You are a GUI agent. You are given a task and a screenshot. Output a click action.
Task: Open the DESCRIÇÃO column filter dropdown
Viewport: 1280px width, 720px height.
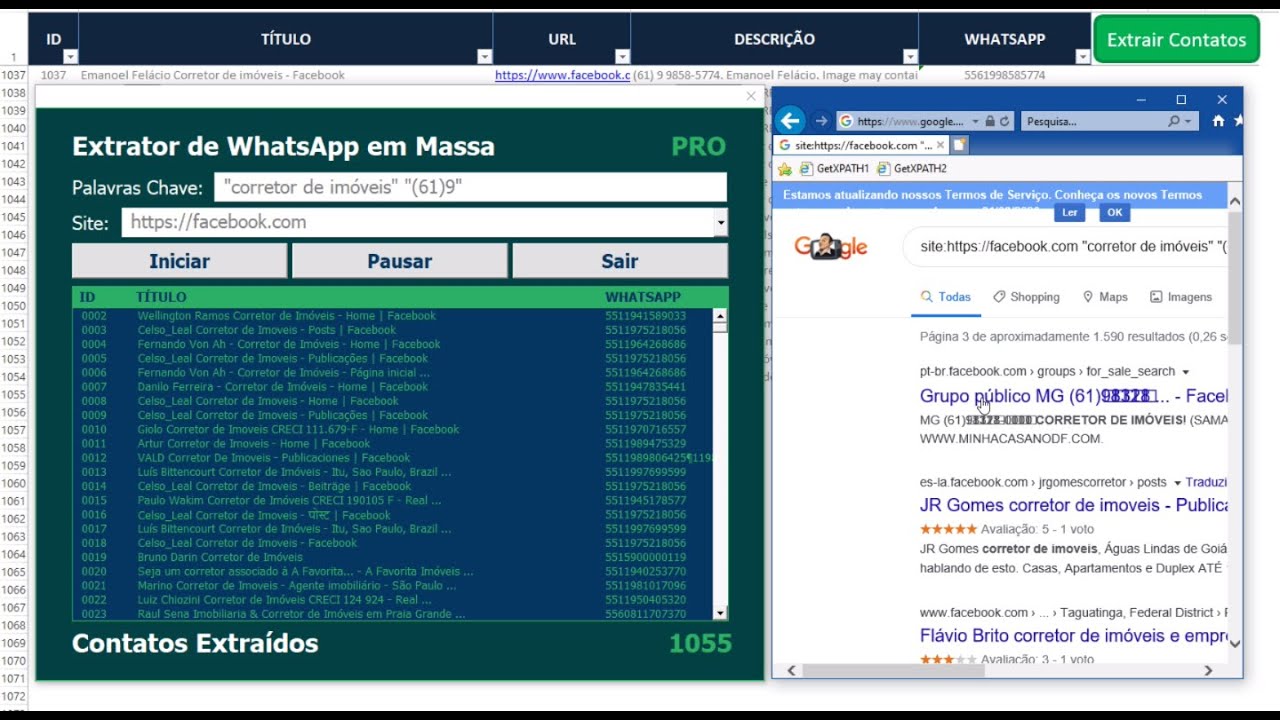910,57
